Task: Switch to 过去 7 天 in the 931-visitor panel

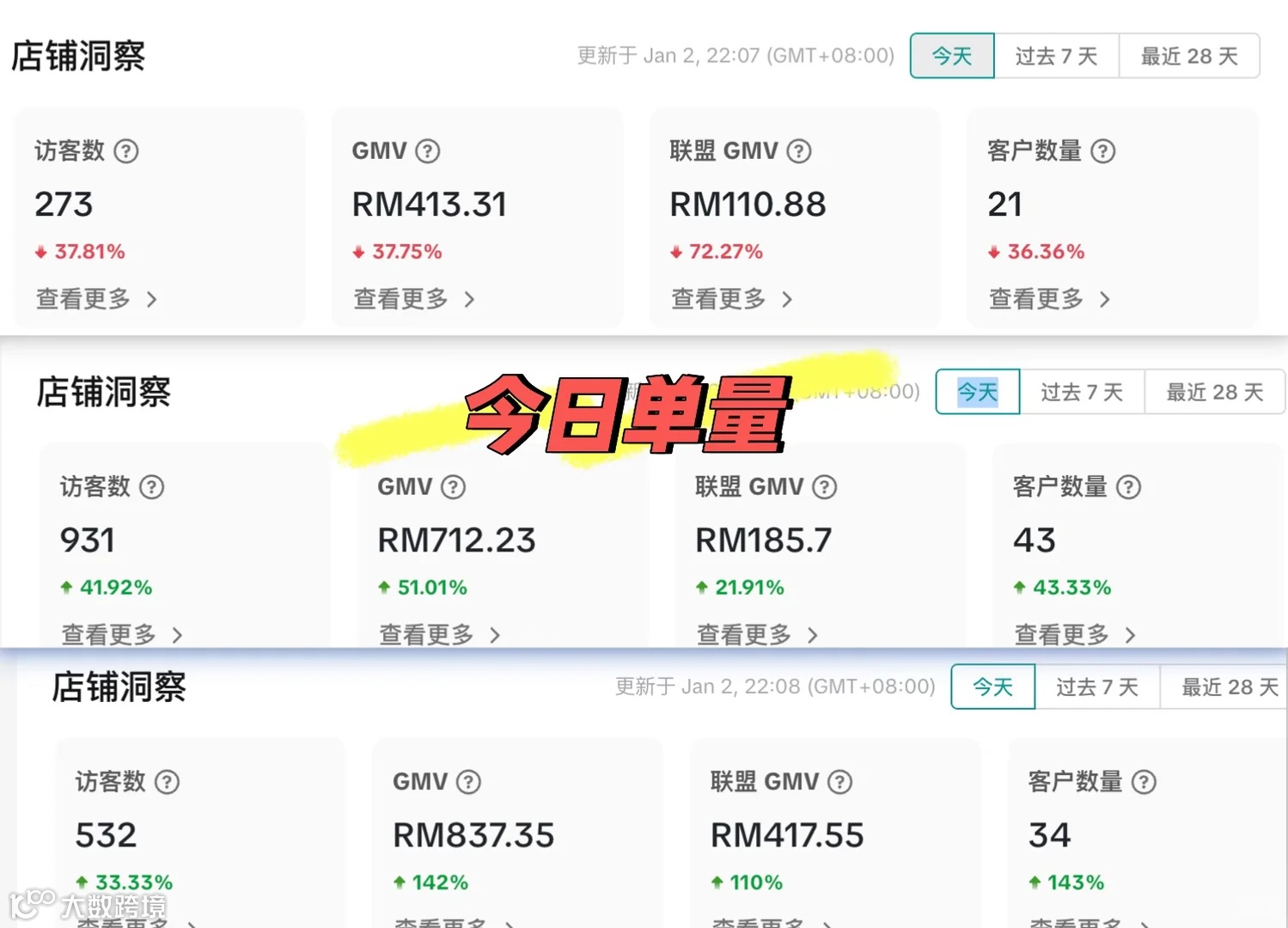Action: (1083, 392)
